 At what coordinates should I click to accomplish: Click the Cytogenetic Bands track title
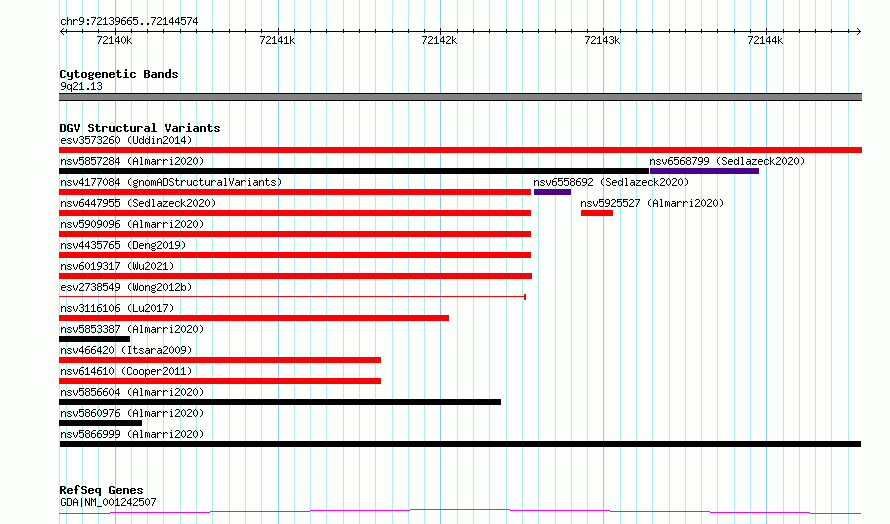(119, 74)
